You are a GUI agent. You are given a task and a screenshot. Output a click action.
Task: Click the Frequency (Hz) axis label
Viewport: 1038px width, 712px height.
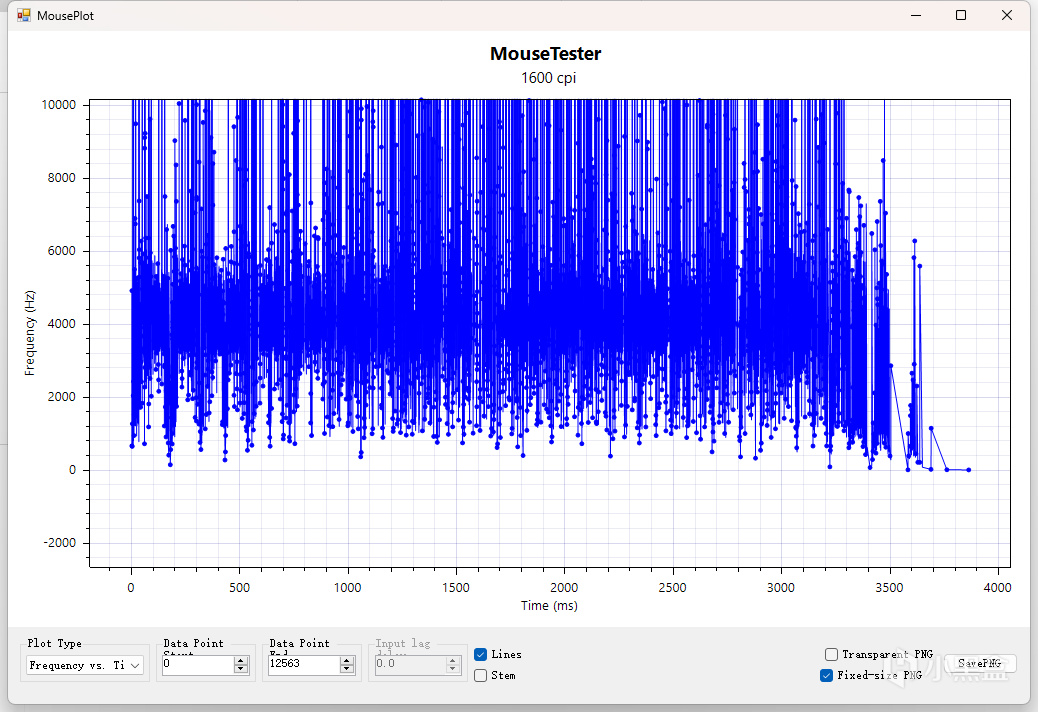[30, 333]
